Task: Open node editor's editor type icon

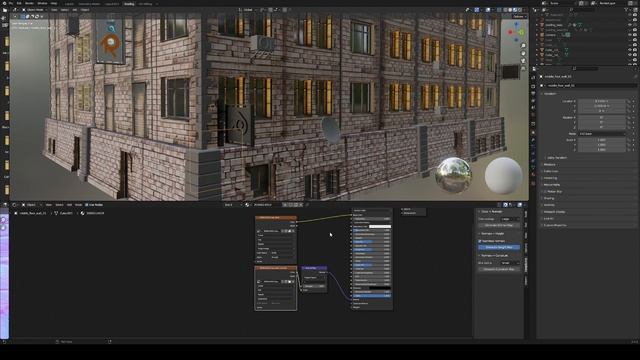Action: point(15,205)
